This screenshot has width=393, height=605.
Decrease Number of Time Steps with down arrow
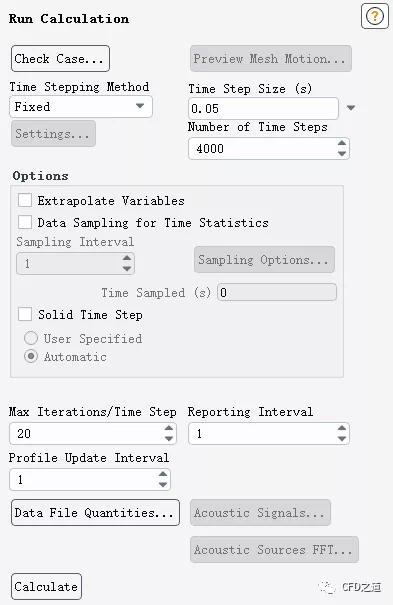pos(342,153)
